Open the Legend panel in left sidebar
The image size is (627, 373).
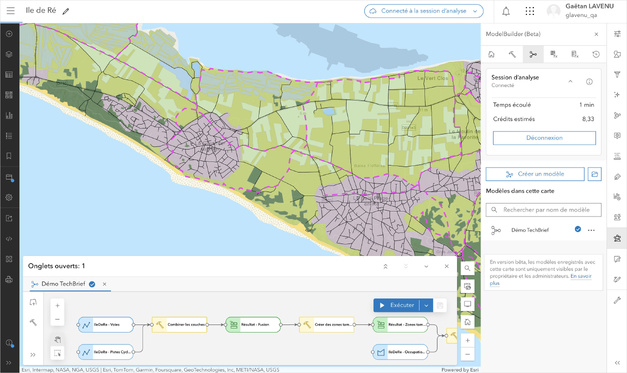click(x=9, y=136)
